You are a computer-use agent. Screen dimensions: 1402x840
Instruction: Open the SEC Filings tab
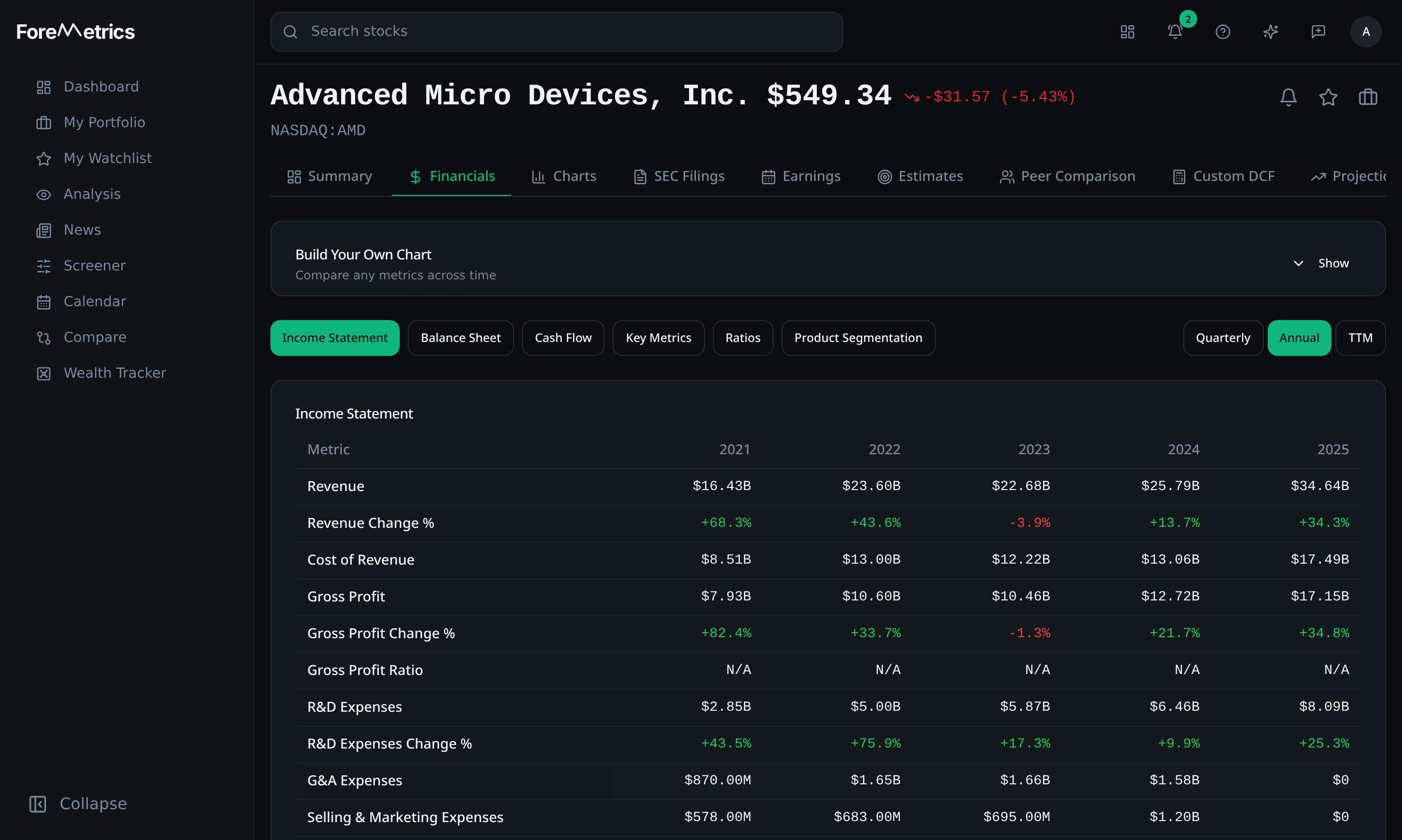pyautogui.click(x=679, y=176)
